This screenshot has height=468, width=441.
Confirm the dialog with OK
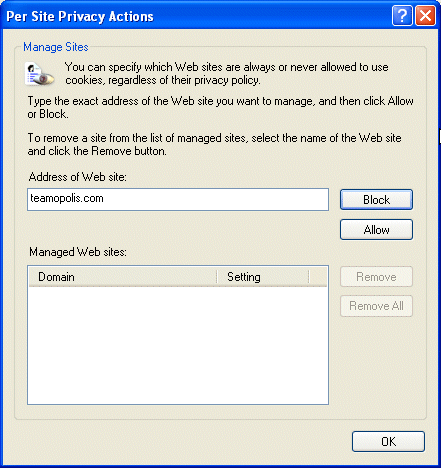click(x=388, y=441)
